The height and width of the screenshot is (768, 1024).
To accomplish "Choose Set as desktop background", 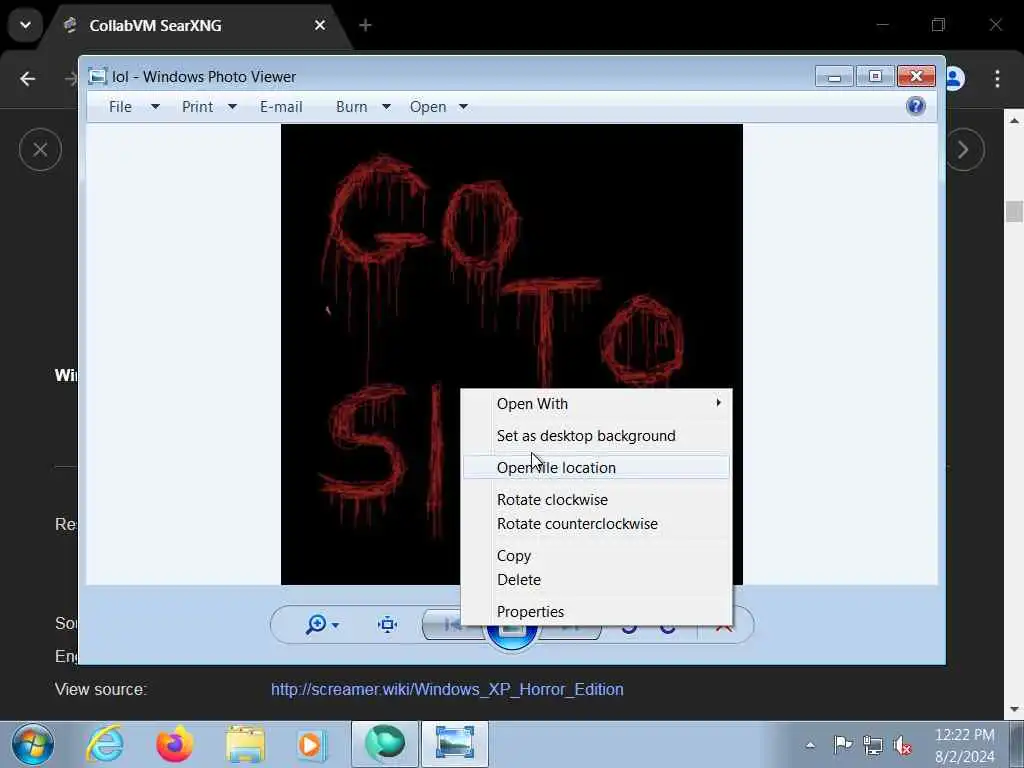I will click(x=596, y=436).
